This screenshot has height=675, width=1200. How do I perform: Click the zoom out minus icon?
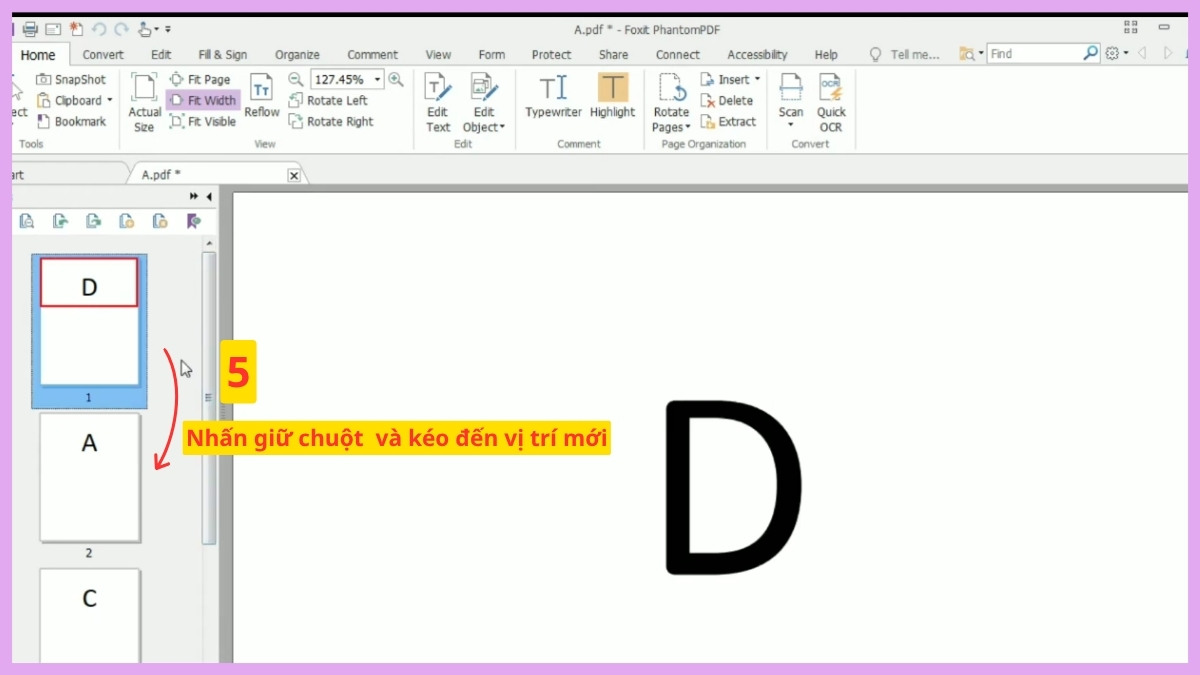pyautogui.click(x=296, y=79)
